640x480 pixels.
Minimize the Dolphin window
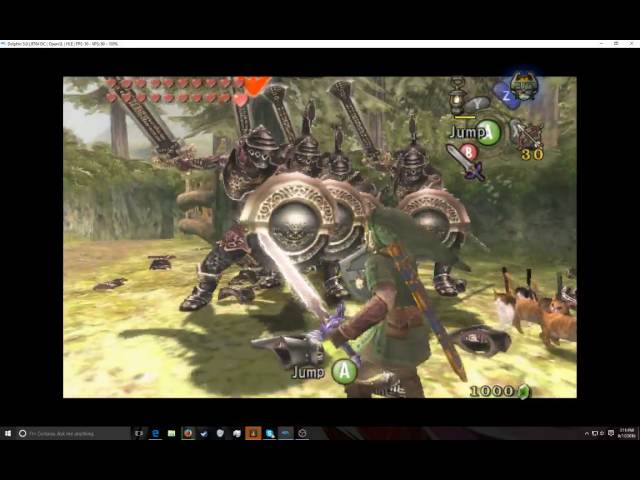[x=602, y=43]
